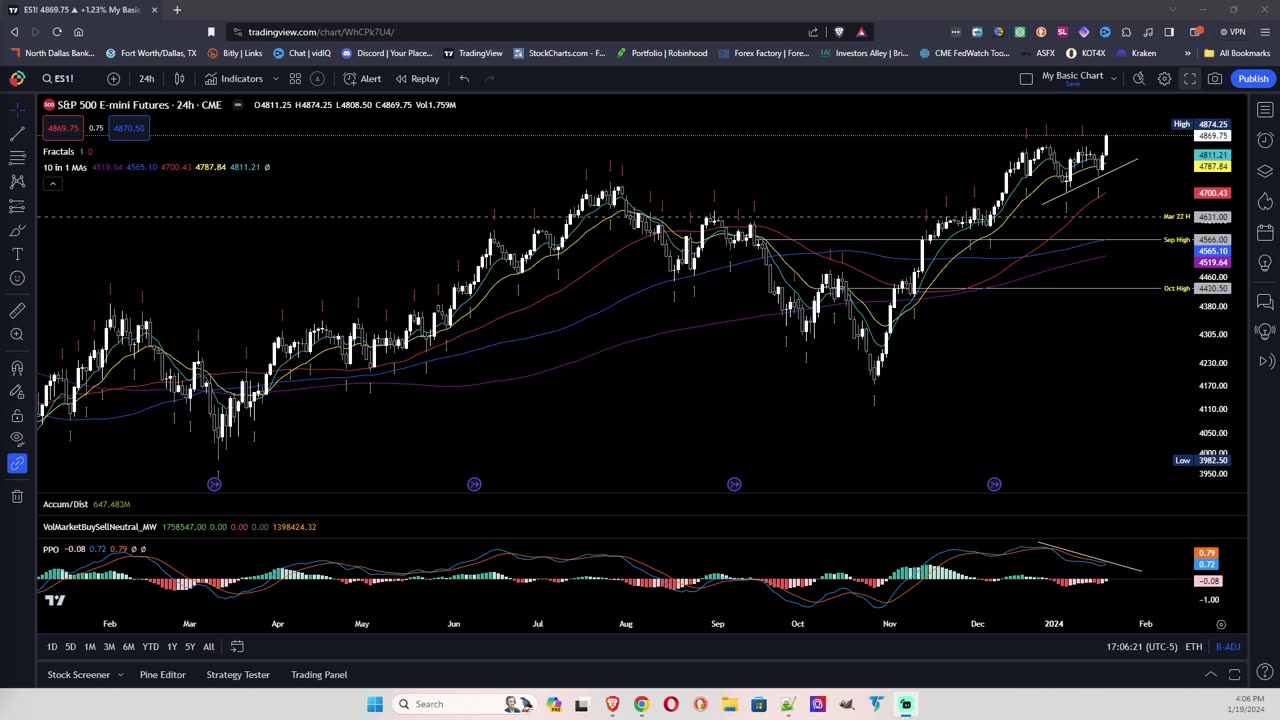Viewport: 1280px width, 720px height.
Task: Open chart settings gear
Action: 1164,79
